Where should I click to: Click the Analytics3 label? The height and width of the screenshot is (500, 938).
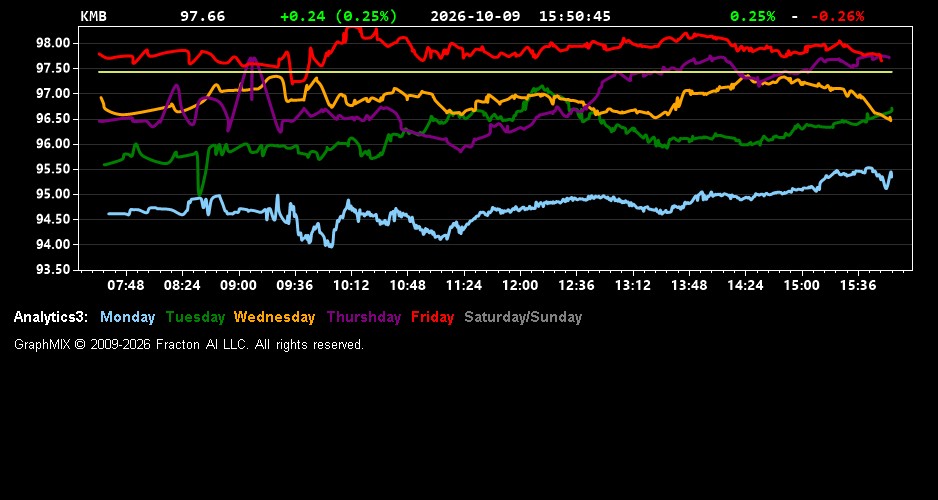tap(51, 317)
